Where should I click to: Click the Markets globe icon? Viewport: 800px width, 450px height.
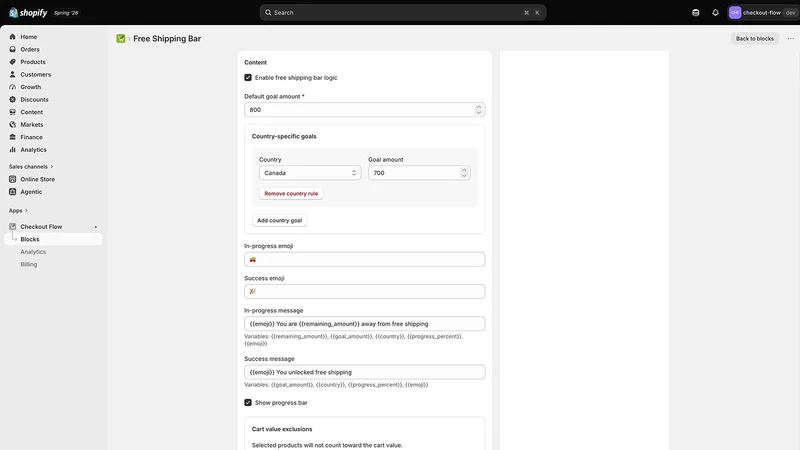[x=12, y=124]
